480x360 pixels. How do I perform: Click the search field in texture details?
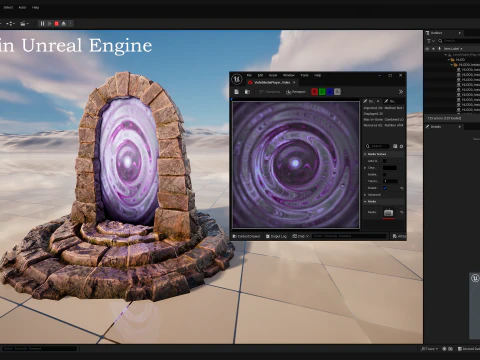click(377, 146)
